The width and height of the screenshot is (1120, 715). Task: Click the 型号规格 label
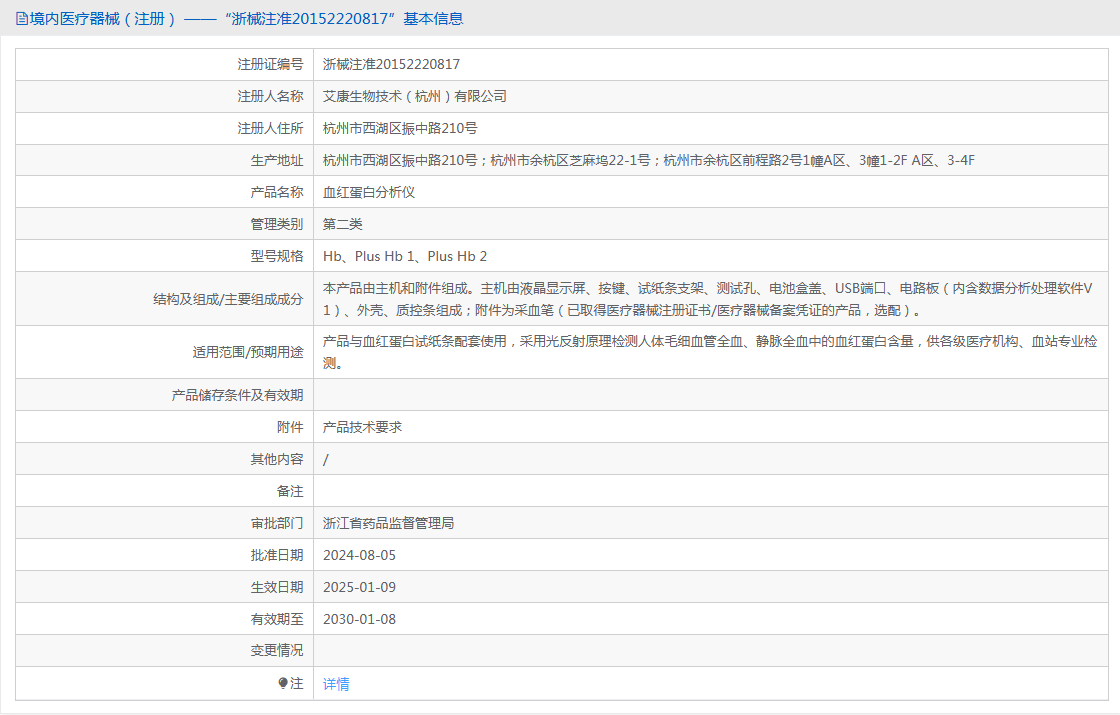coord(276,256)
